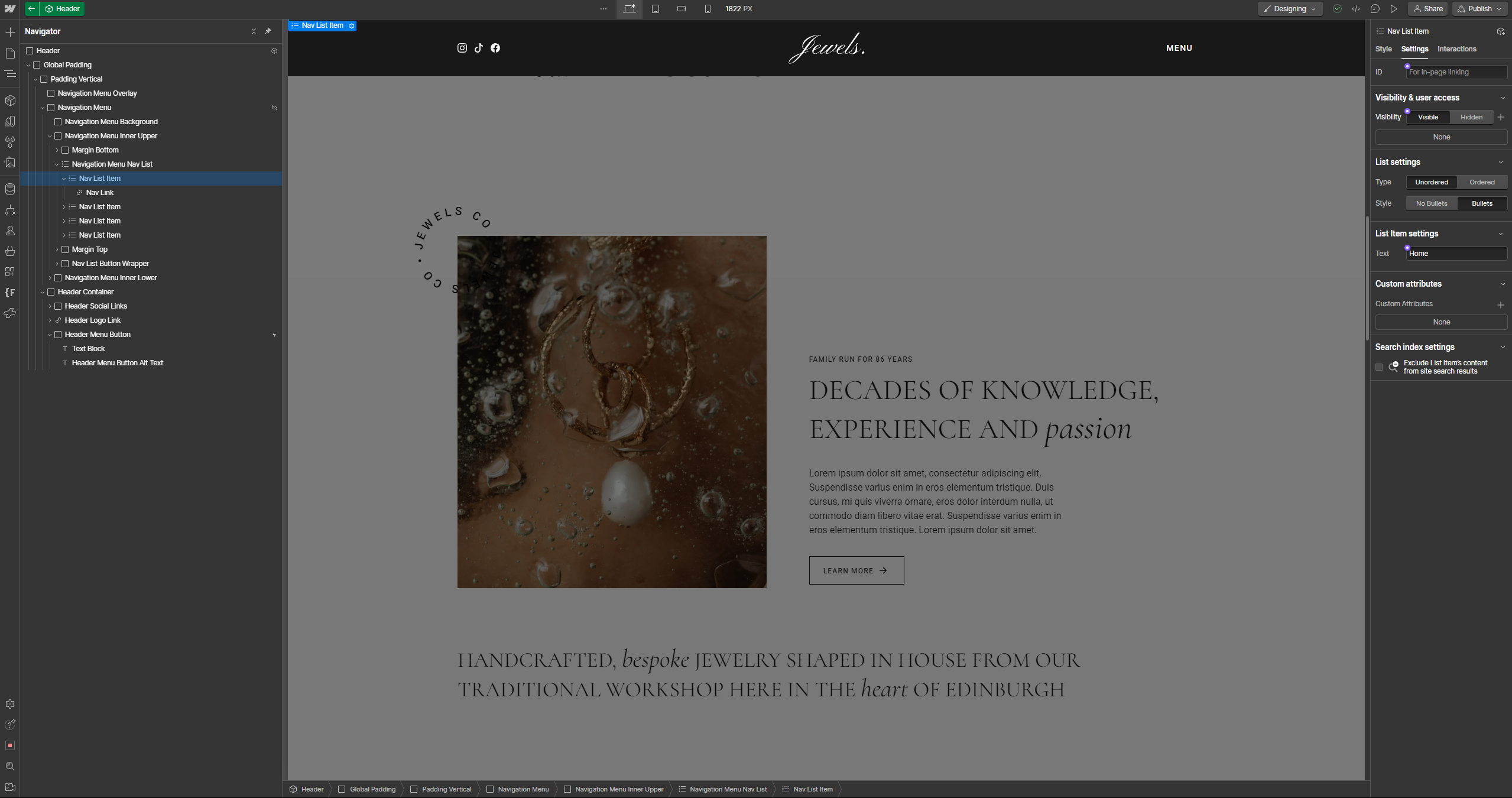1512x798 pixels.
Task: Expand the Header Social Links item
Action: pyautogui.click(x=50, y=306)
